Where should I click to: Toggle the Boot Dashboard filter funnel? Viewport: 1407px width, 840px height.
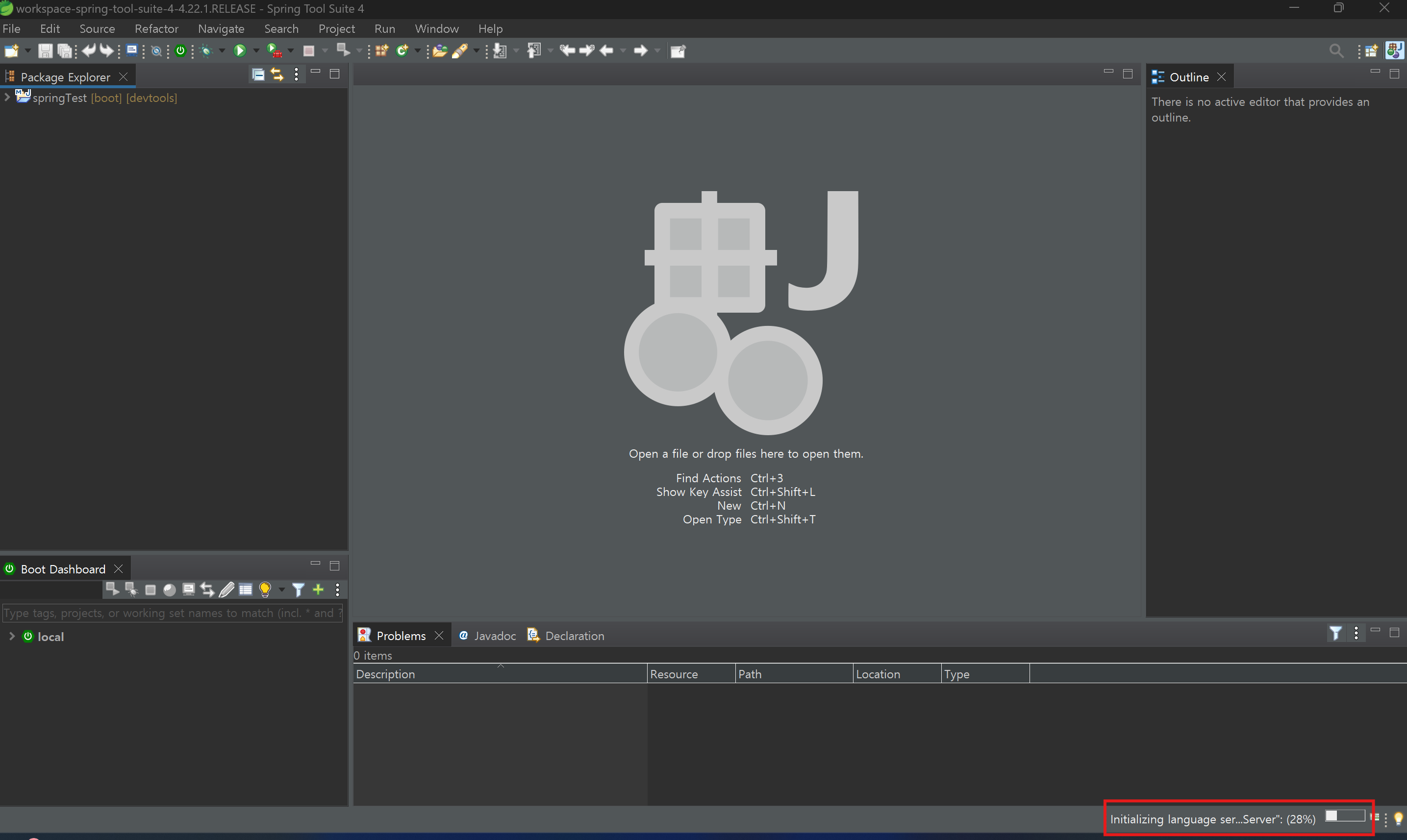[x=299, y=589]
